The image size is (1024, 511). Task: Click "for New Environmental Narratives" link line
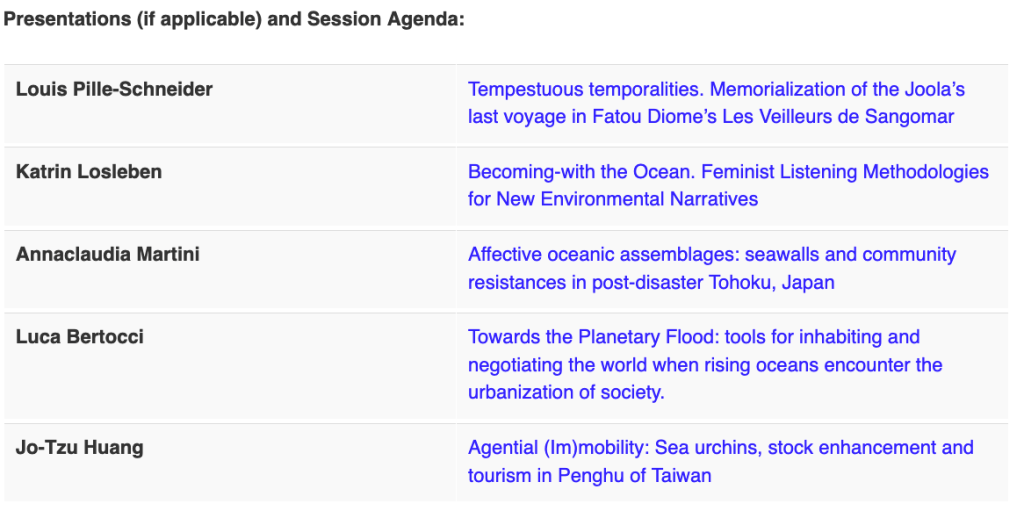pyautogui.click(x=613, y=199)
